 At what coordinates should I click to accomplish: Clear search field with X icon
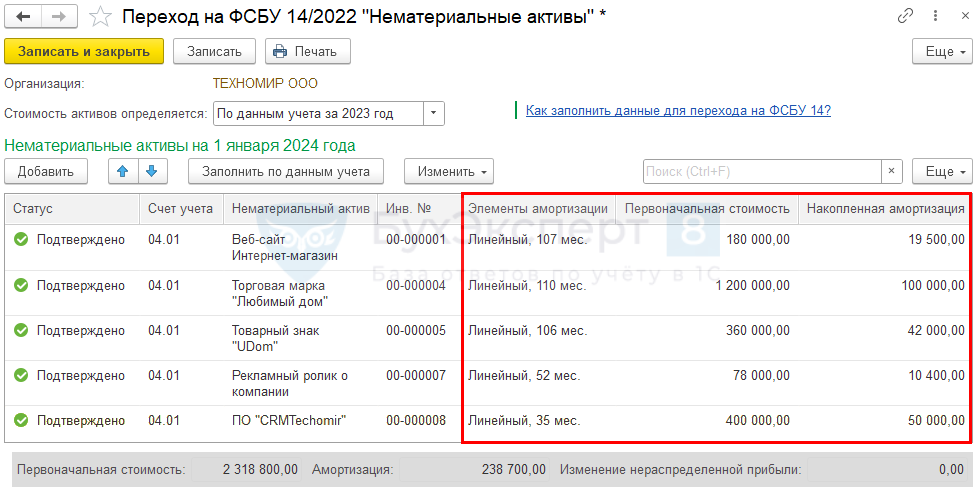pos(892,171)
